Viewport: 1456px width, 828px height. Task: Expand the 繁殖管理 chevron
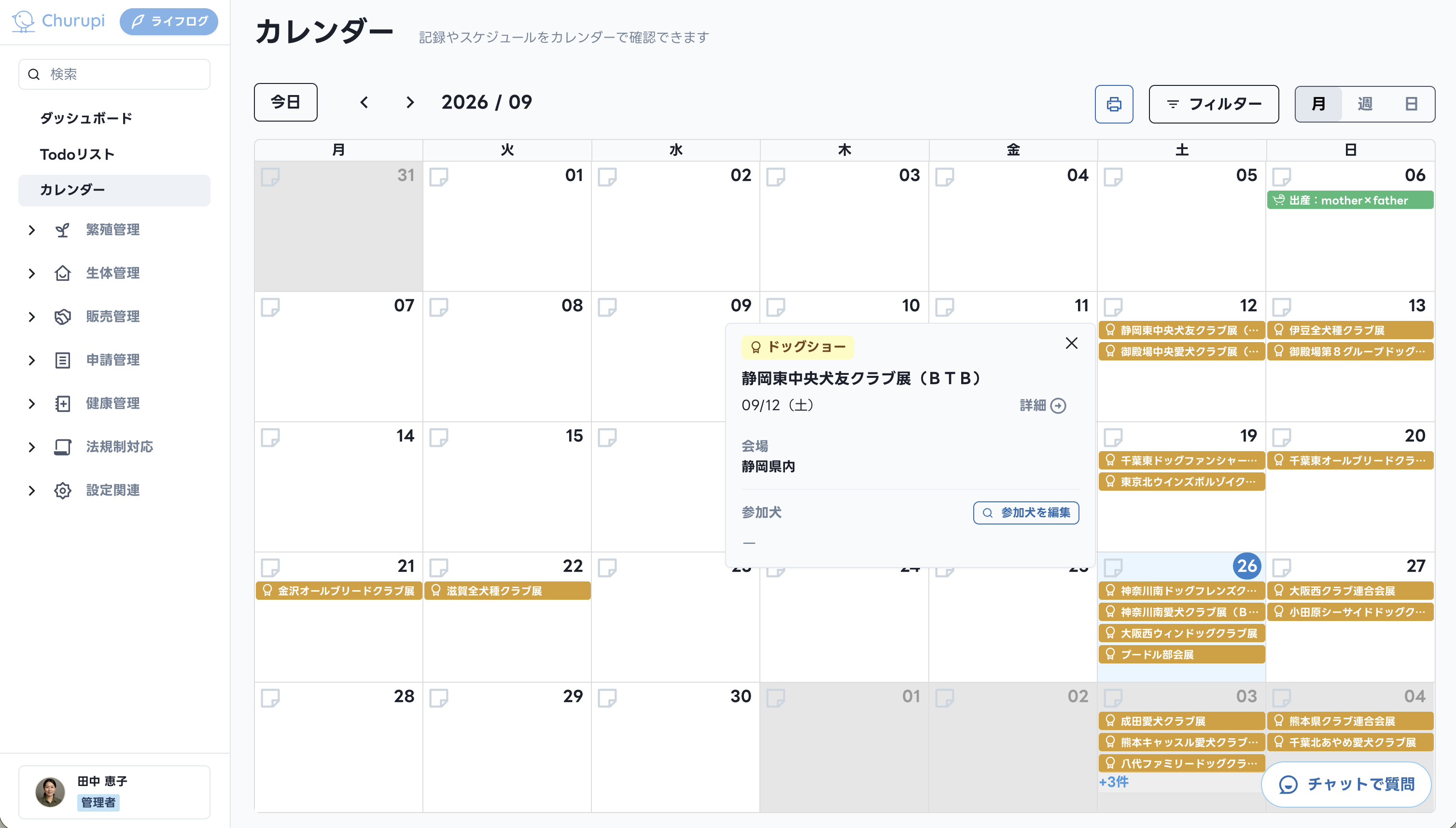point(32,230)
